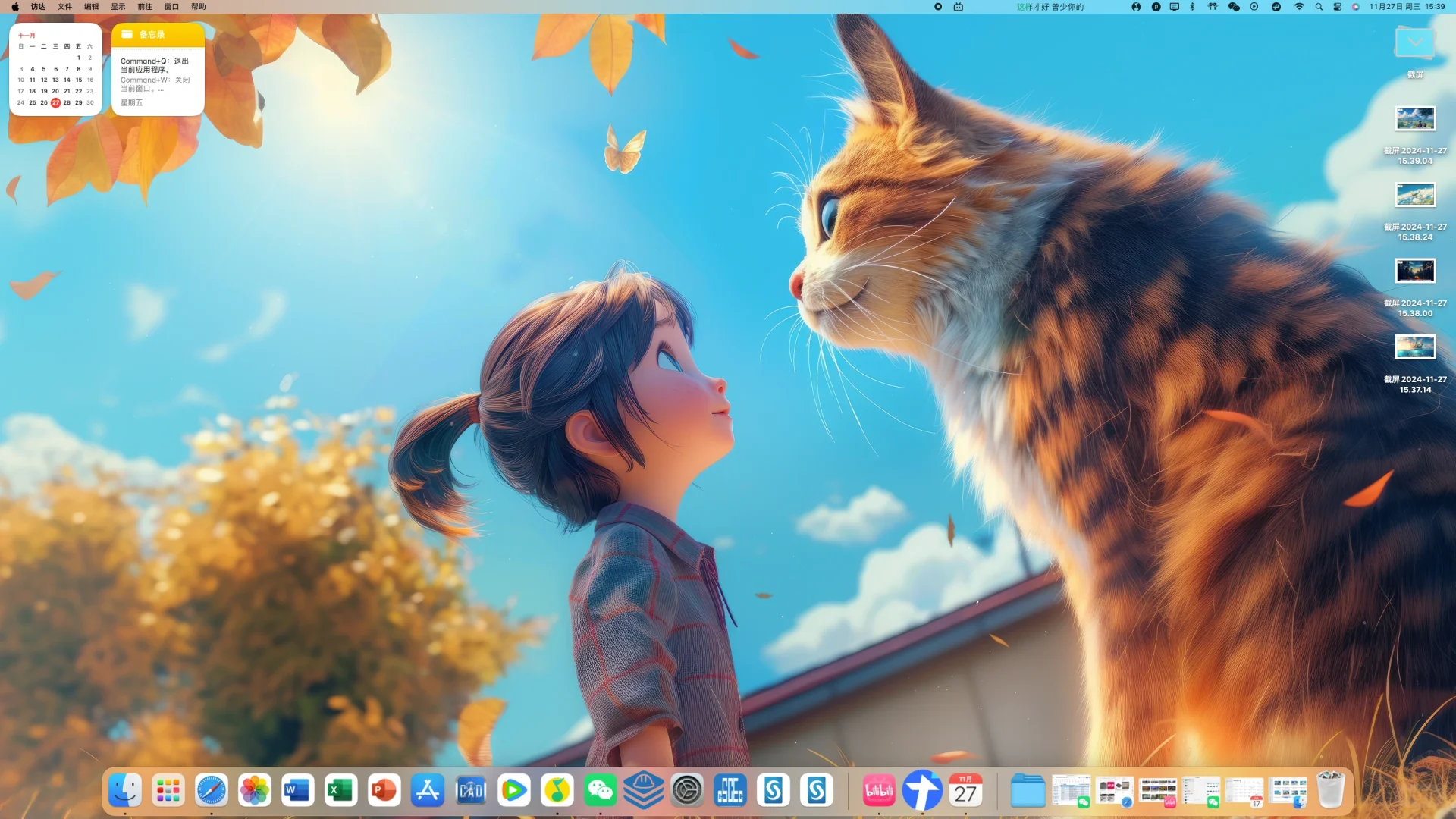The height and width of the screenshot is (819, 1456).
Task: Open minimized WeChat spreadsheet window in Dock
Action: coord(1072,791)
